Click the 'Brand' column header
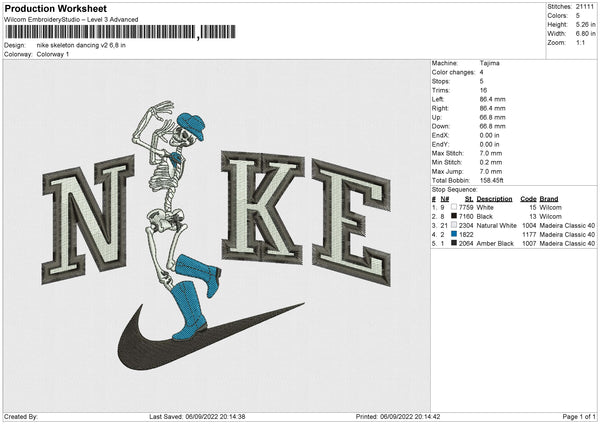Screen dimensions: 600x424 (x=549, y=199)
